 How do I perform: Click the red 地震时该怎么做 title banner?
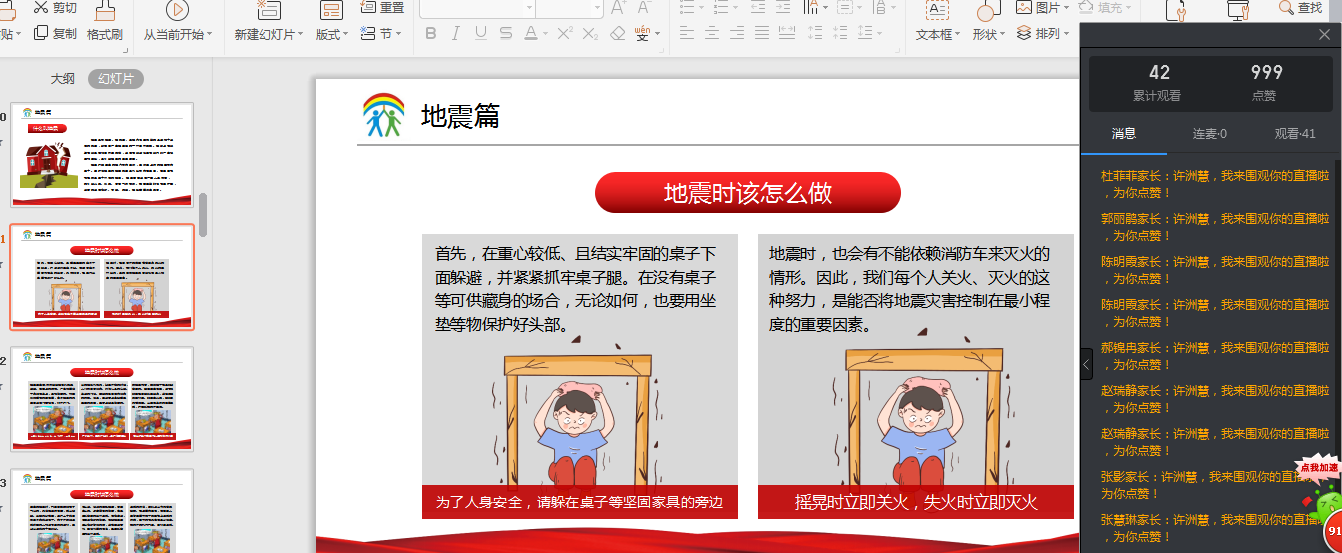[747, 193]
